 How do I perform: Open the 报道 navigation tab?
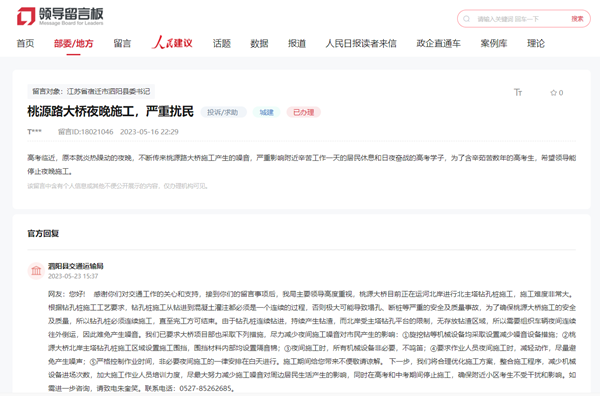click(297, 43)
